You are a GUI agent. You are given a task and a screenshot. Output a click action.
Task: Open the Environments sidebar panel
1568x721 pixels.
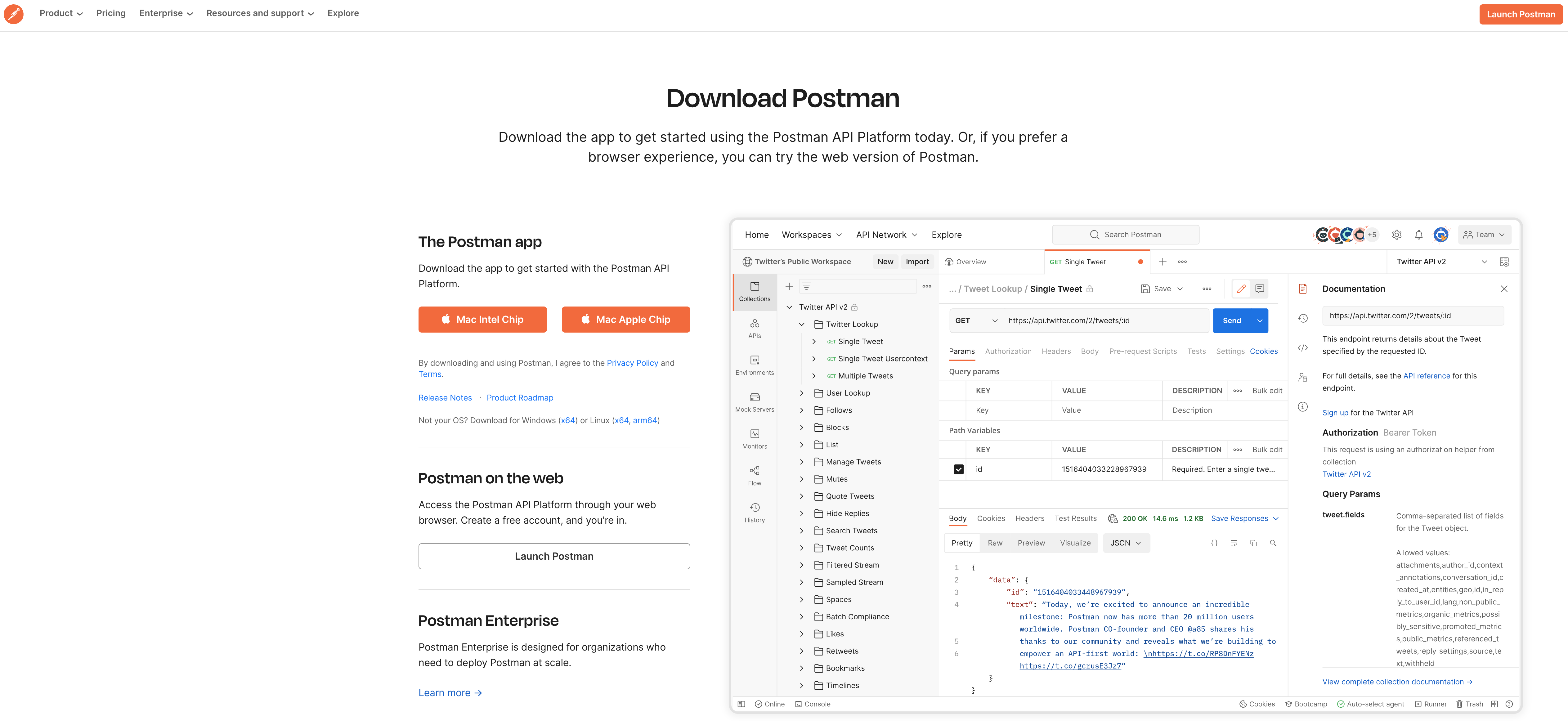(755, 365)
